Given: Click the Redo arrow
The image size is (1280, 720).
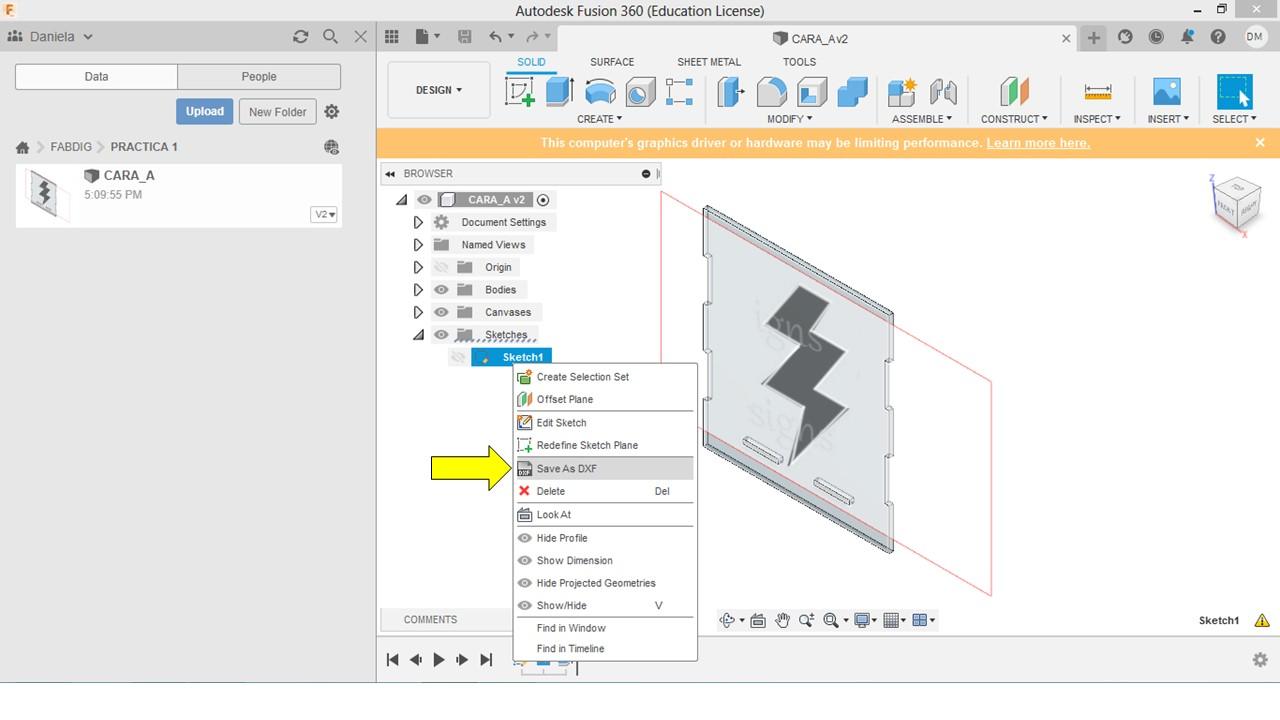Looking at the screenshot, I should pos(532,37).
